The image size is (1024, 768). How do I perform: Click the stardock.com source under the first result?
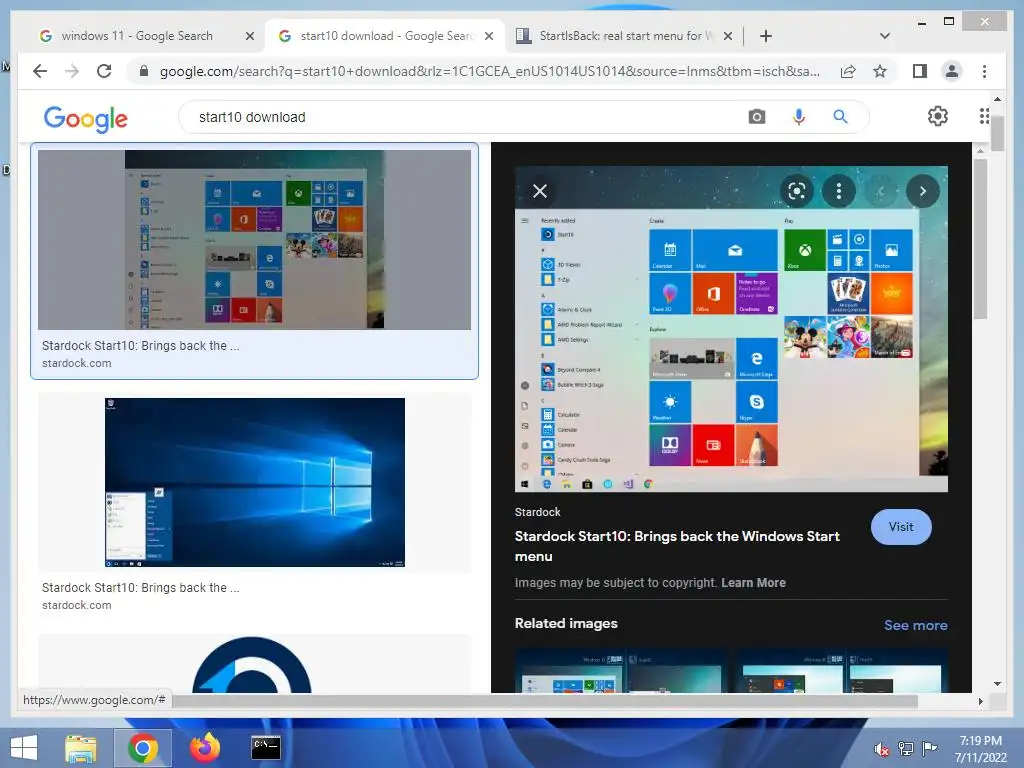click(x=76, y=363)
